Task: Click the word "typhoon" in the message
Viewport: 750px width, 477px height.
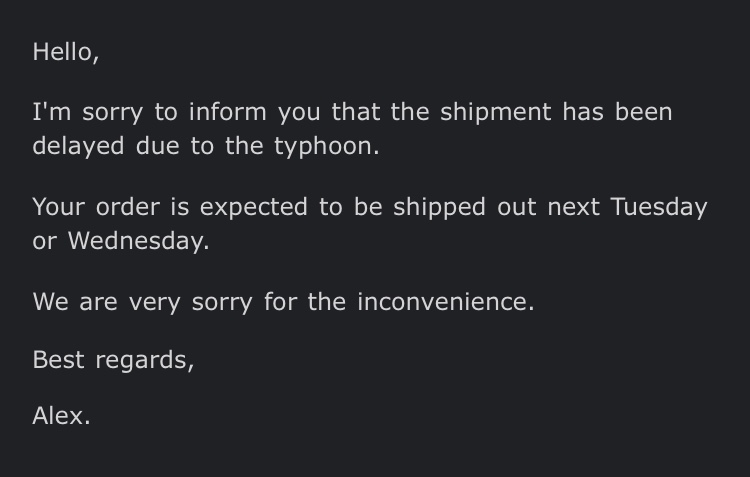Action: 324,146
